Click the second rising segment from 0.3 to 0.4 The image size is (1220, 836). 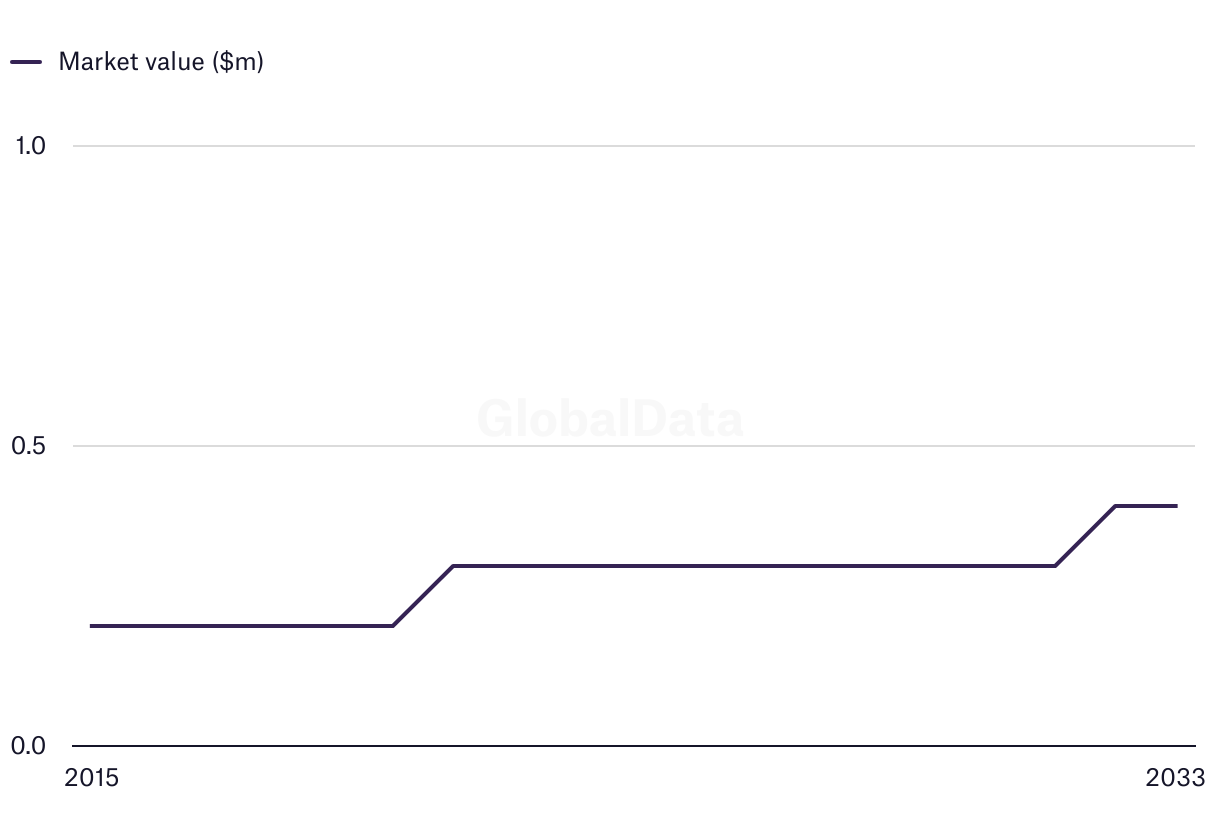point(1086,536)
